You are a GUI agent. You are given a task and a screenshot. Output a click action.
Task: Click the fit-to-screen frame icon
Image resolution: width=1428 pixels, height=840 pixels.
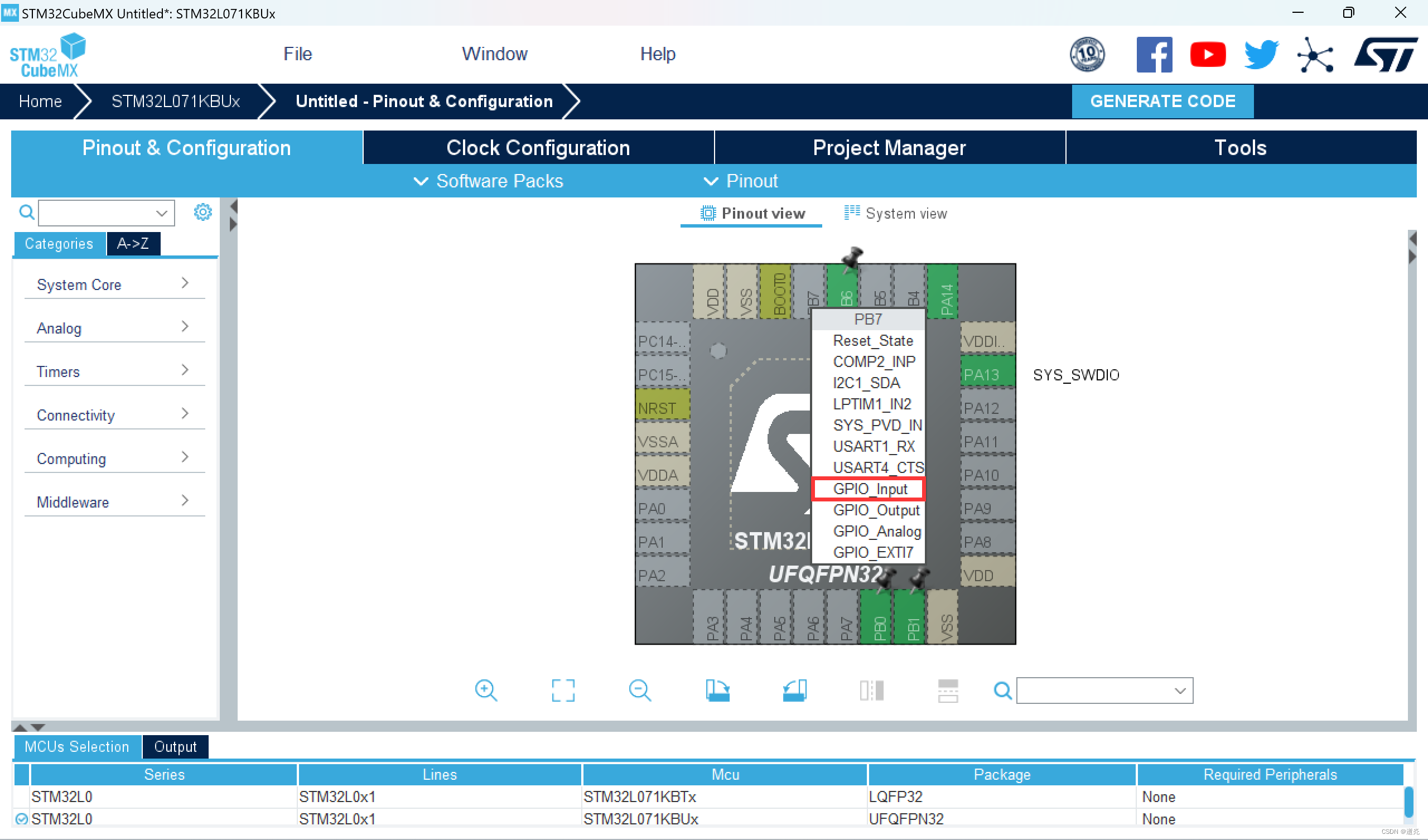(x=563, y=691)
